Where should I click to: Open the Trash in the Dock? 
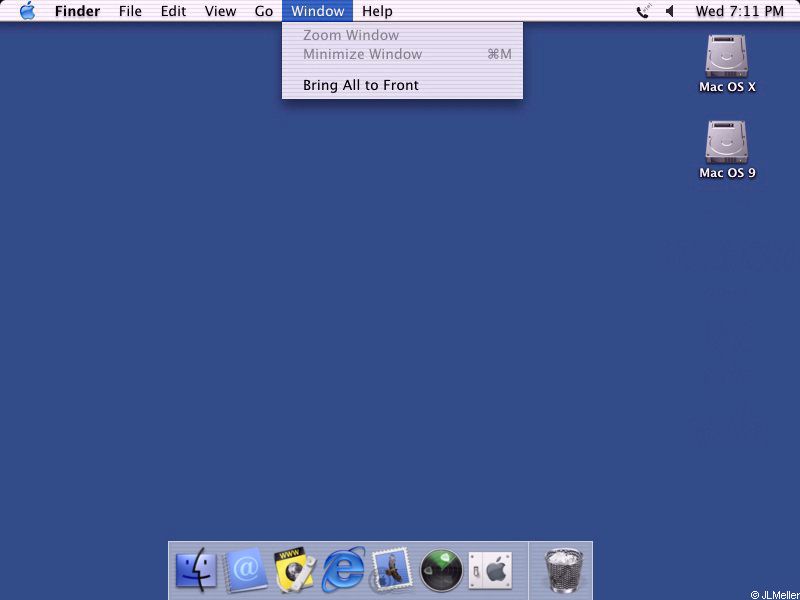coord(564,570)
